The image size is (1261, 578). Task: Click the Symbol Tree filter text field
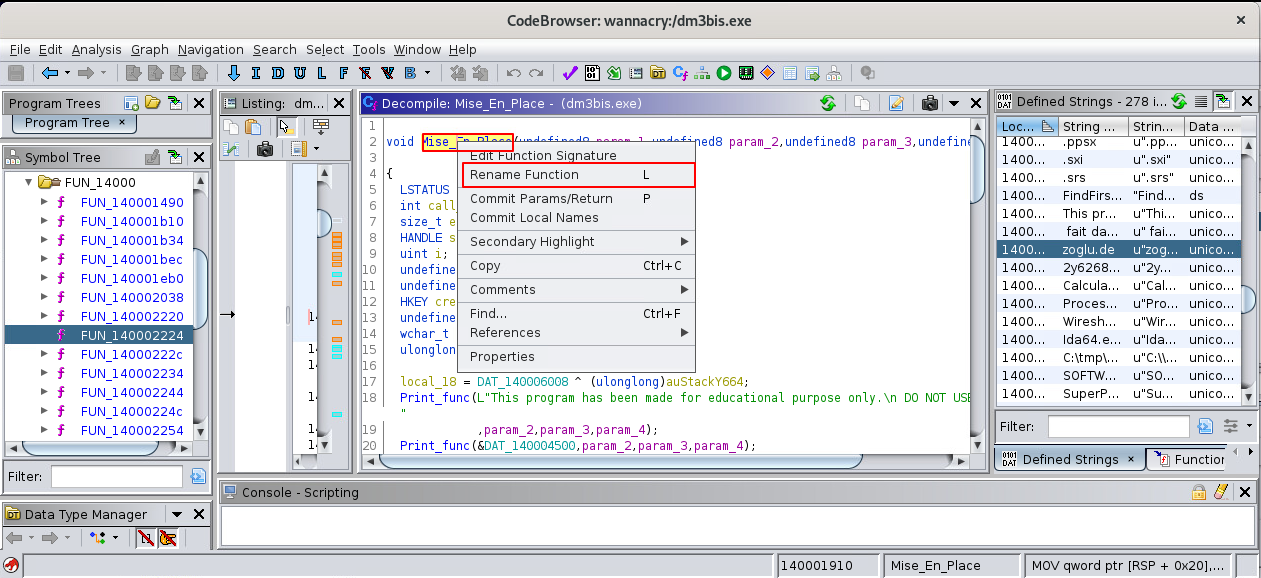pos(117,476)
